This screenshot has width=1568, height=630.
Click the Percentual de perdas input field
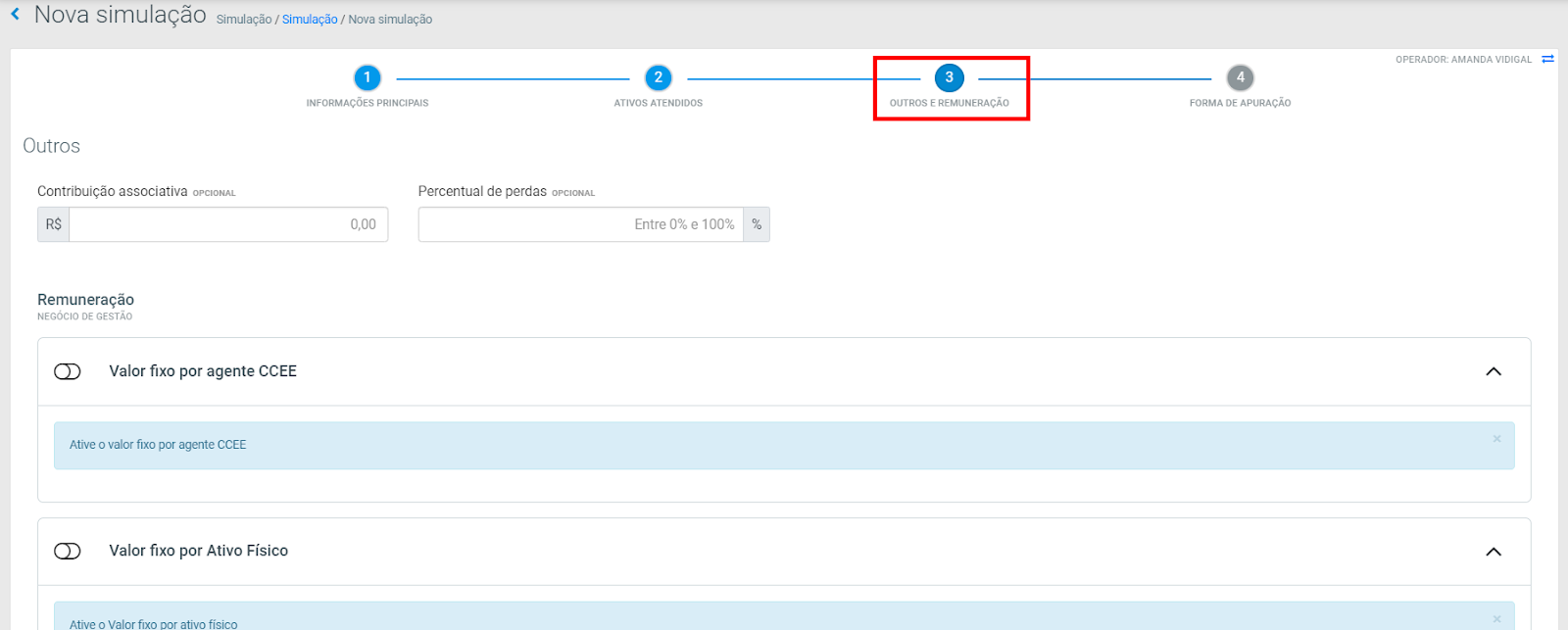581,224
